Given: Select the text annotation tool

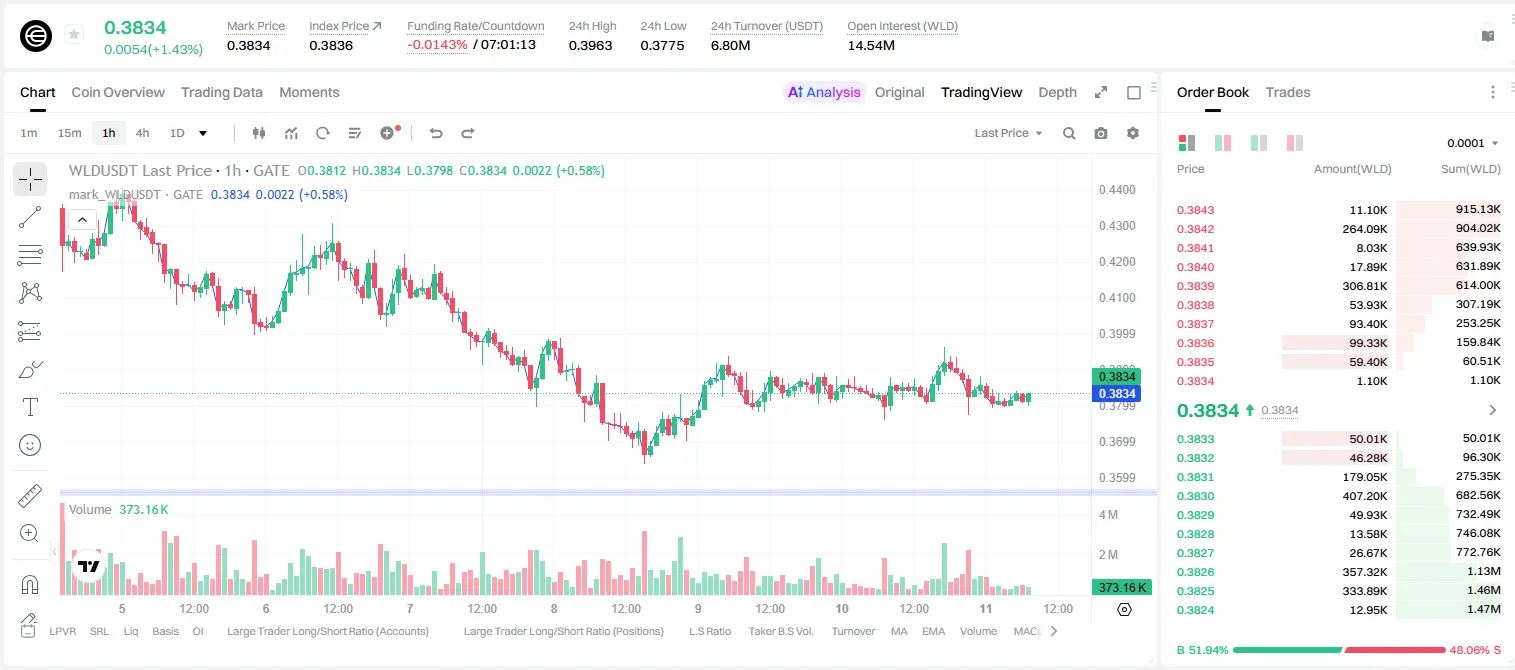Looking at the screenshot, I should [30, 407].
